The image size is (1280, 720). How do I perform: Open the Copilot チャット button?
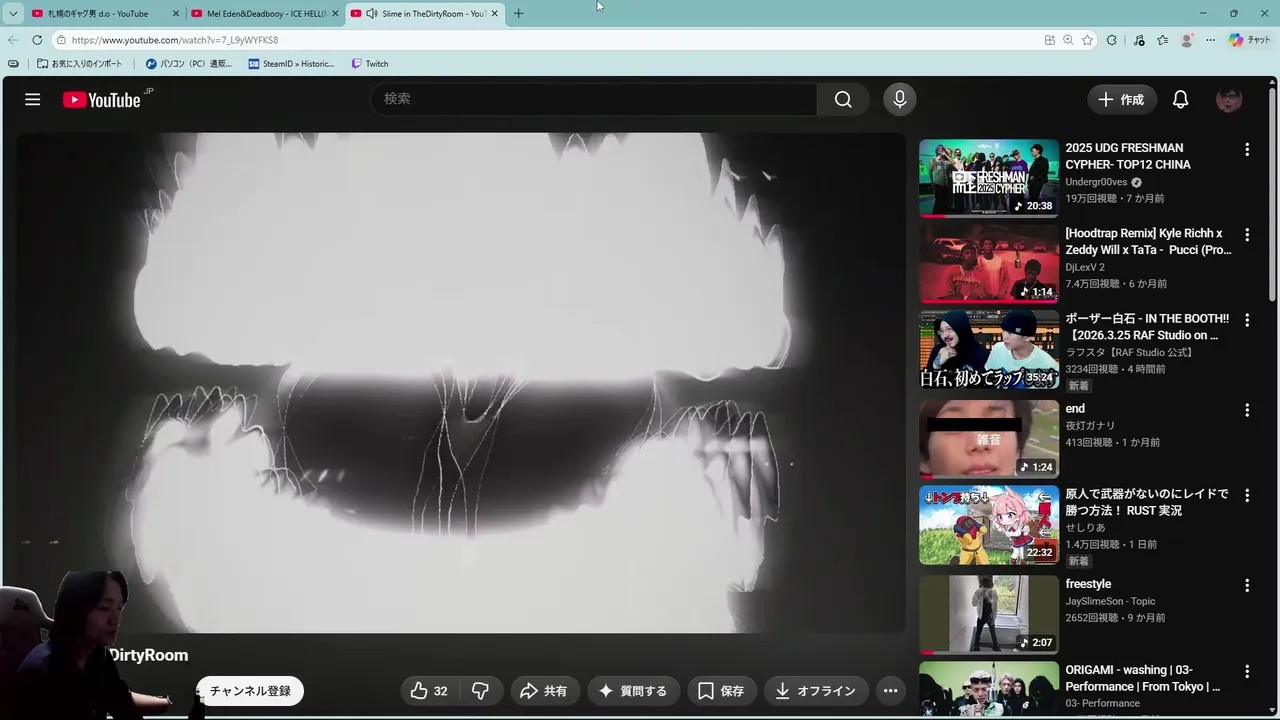tap(1250, 40)
